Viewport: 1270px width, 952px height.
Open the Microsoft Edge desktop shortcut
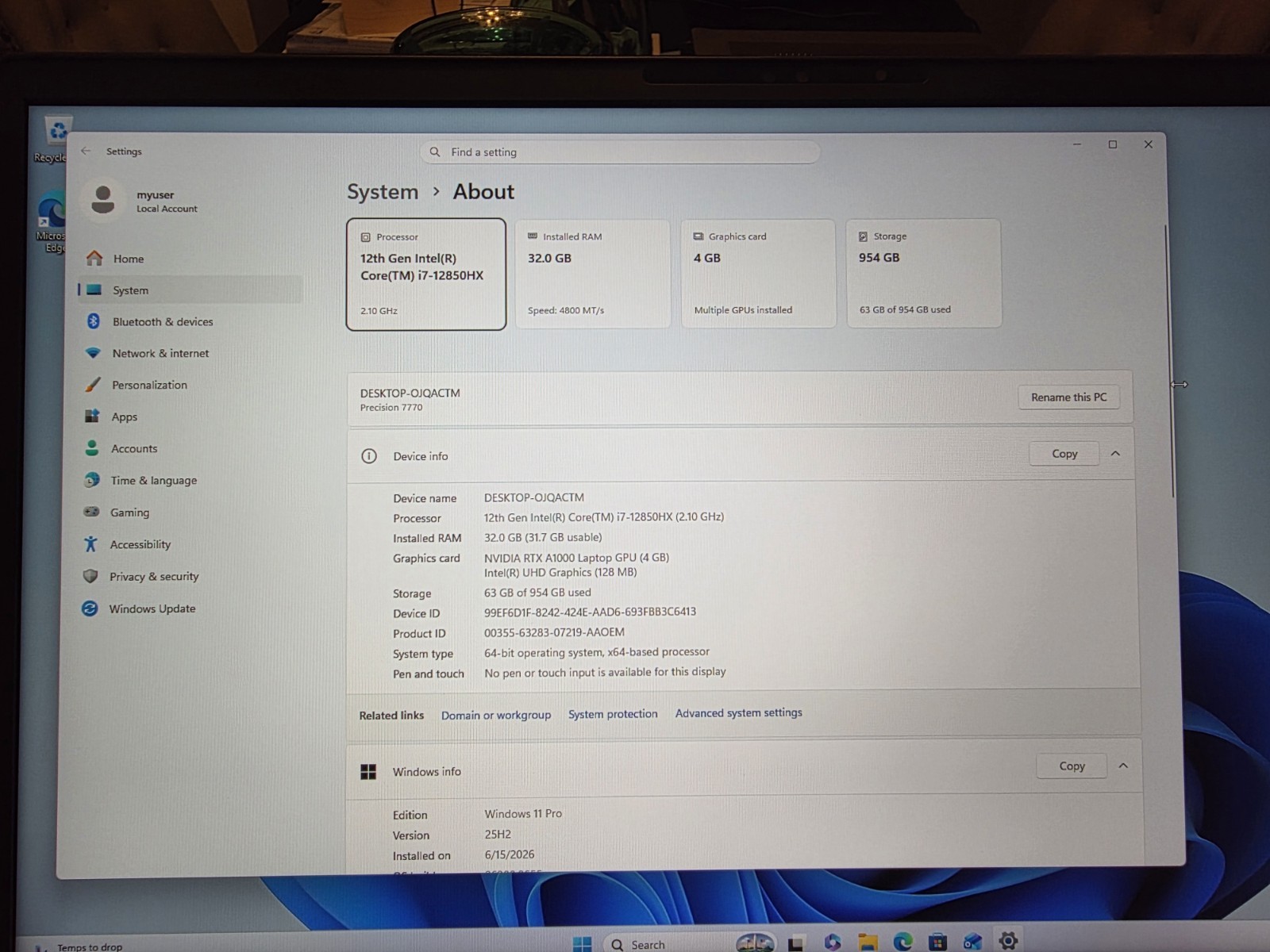point(51,222)
